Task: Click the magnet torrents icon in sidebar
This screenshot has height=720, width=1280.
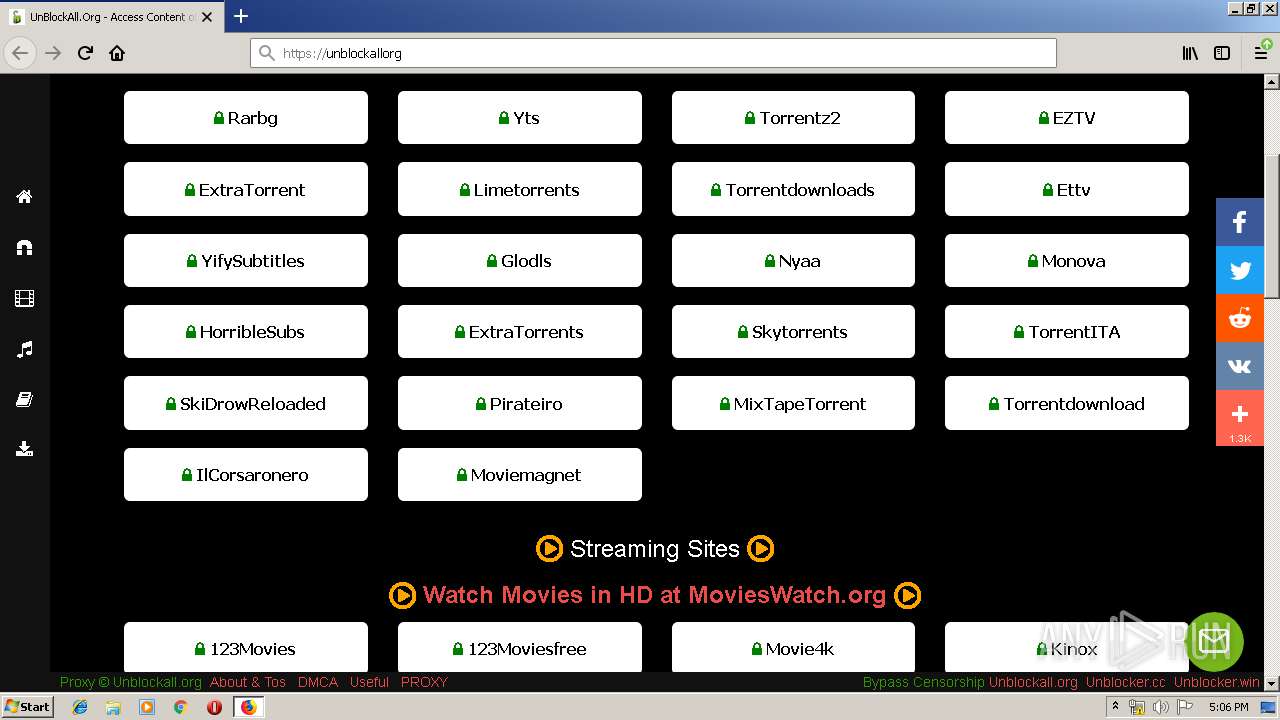Action: (25, 247)
